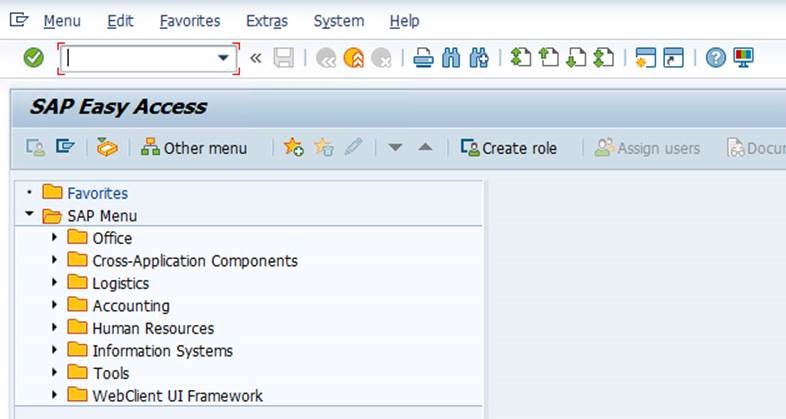
Task: Open the Menu menu
Action: point(62,21)
